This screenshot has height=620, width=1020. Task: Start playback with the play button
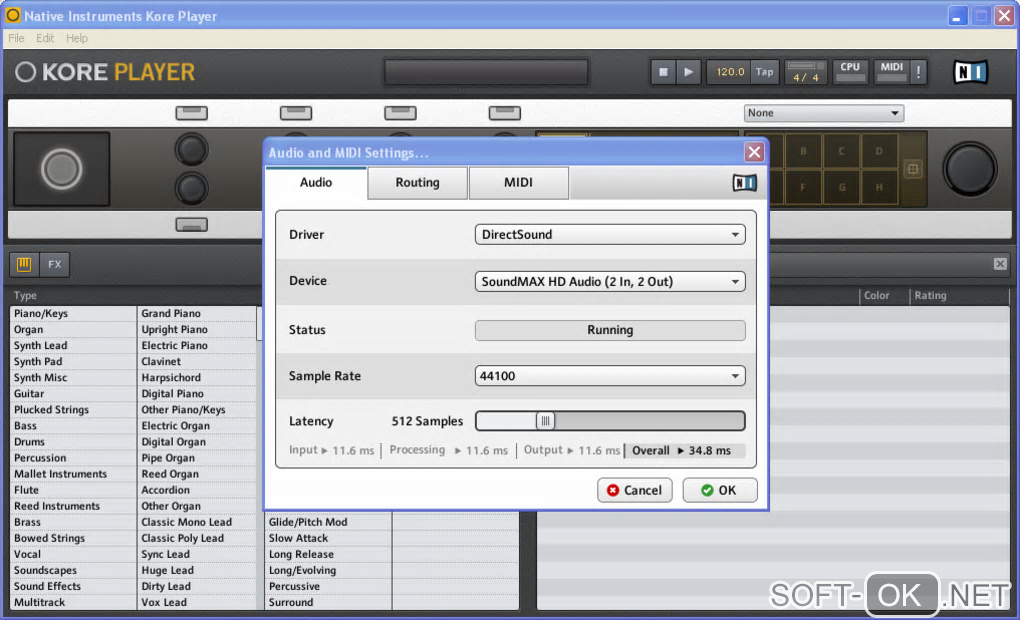688,72
